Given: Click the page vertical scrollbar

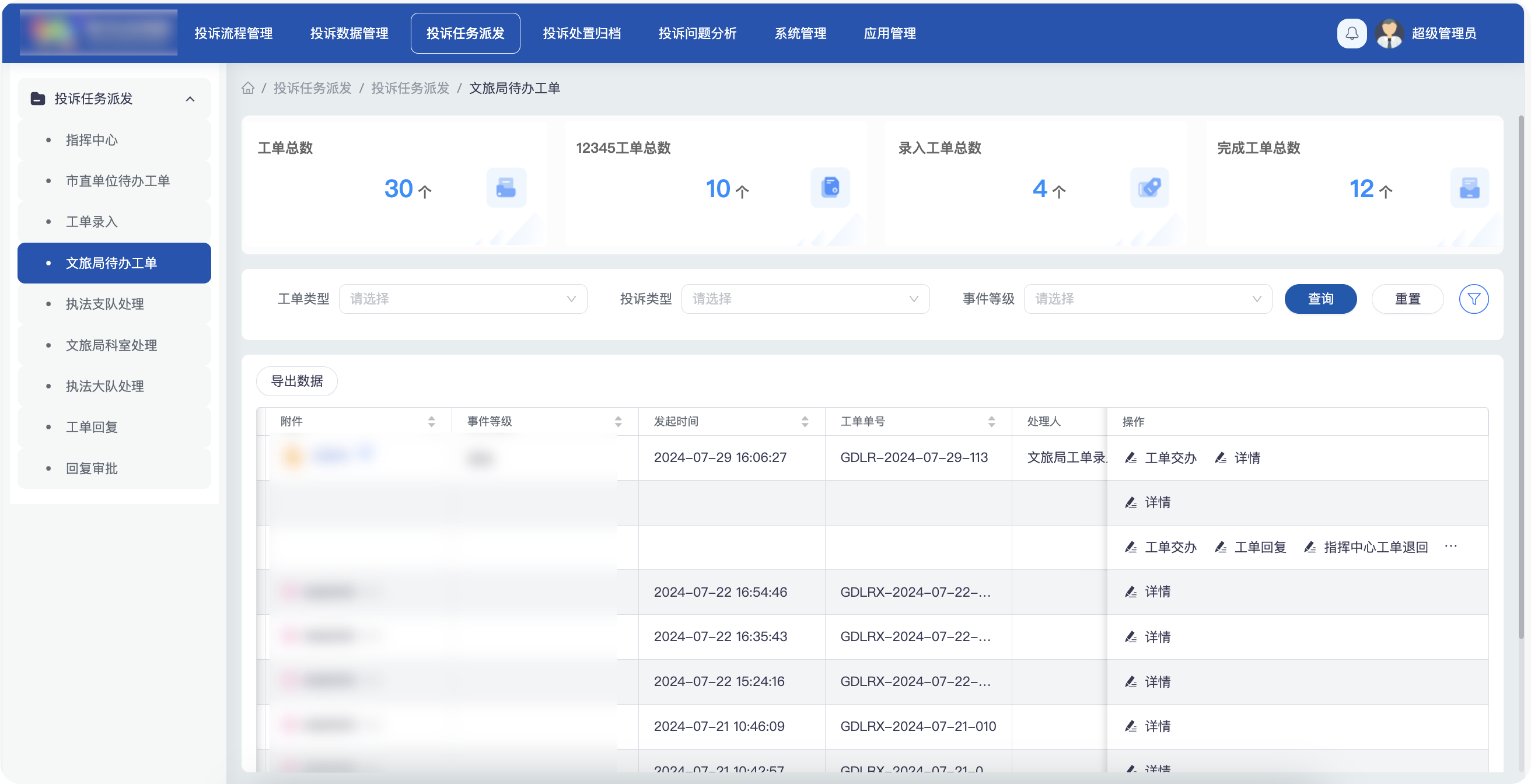Looking at the screenshot, I should point(1521,377).
